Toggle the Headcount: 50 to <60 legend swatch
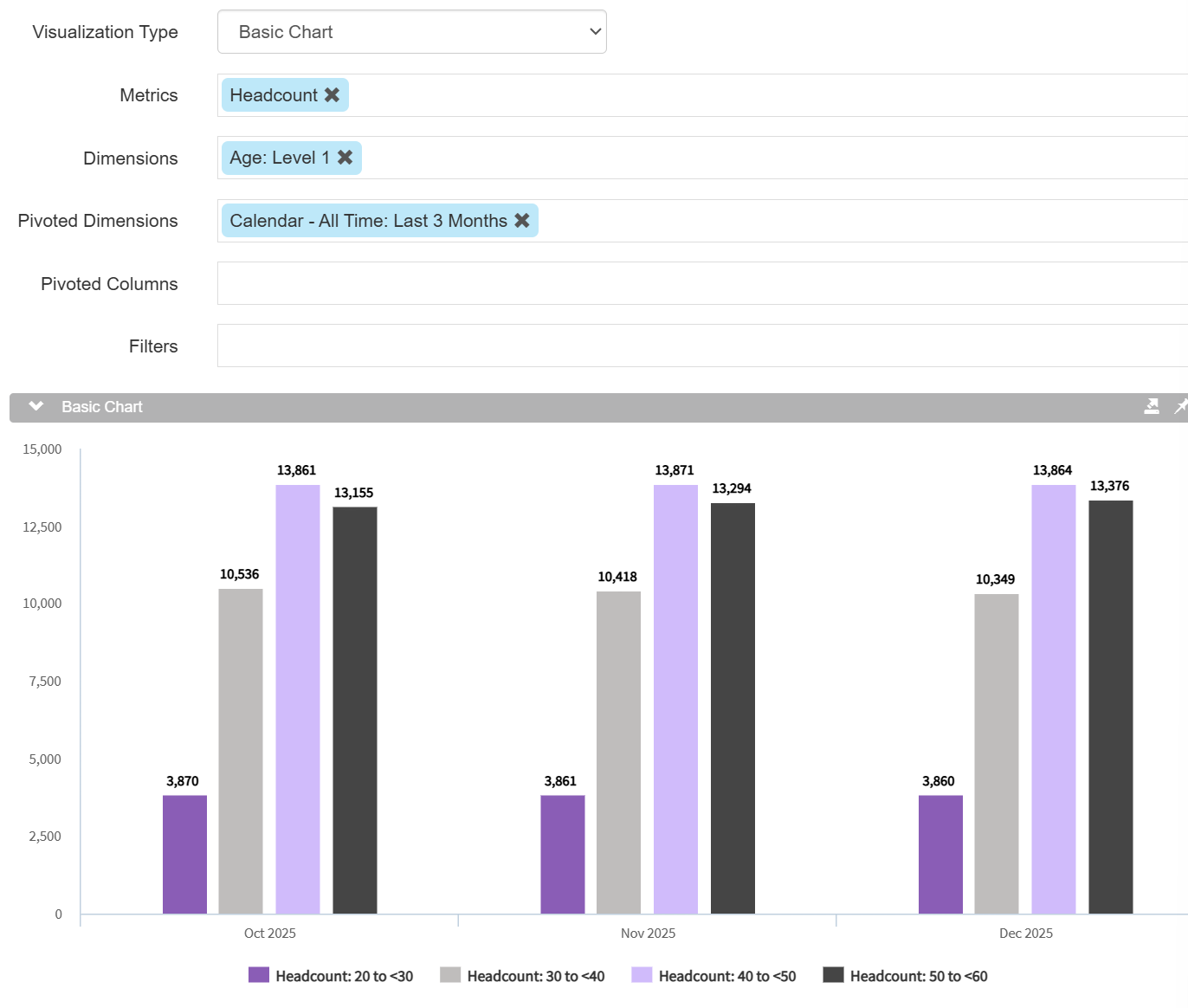The image size is (1188, 1008). click(x=833, y=975)
